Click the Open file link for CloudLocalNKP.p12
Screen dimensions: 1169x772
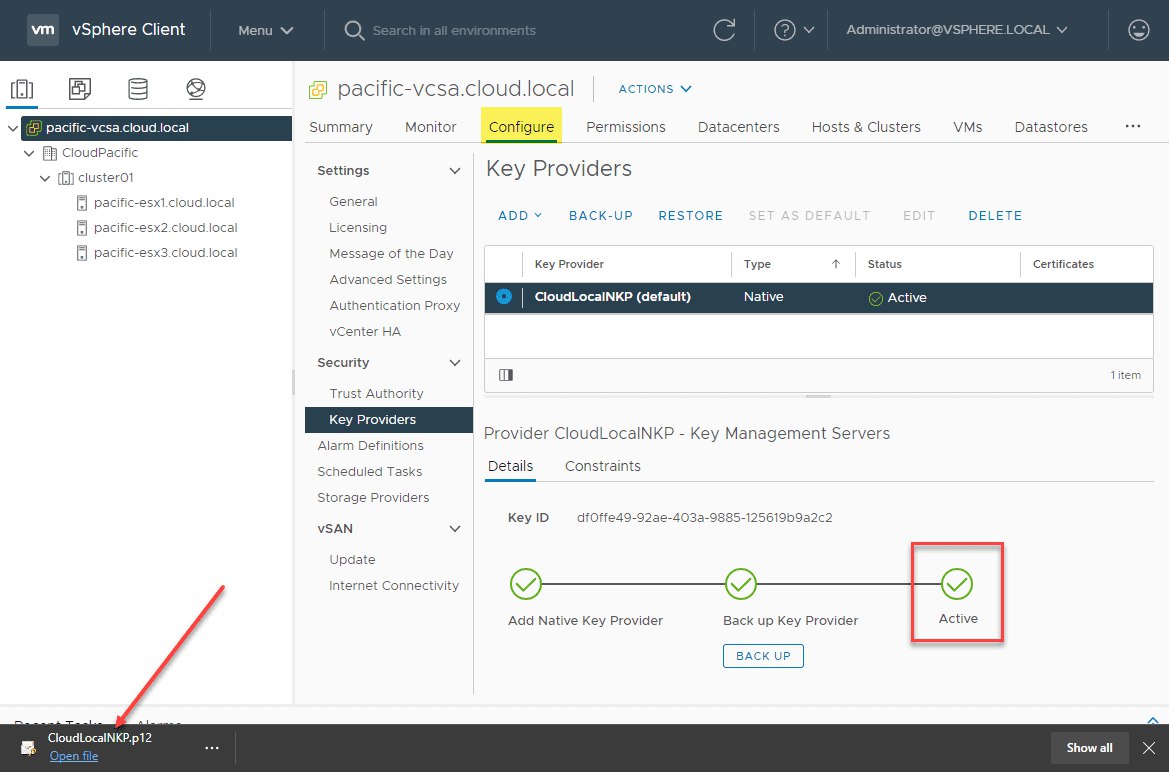click(74, 756)
